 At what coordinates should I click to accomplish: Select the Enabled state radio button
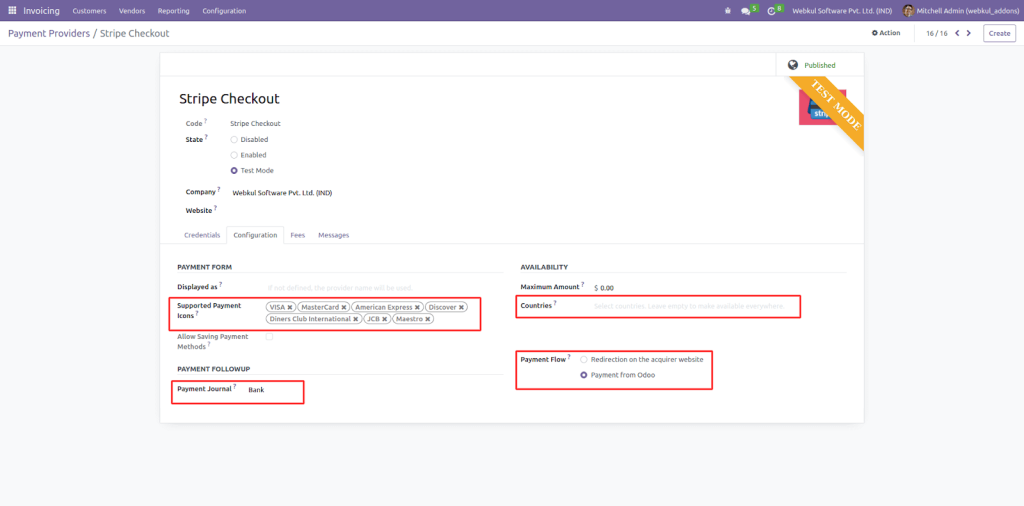coord(234,155)
